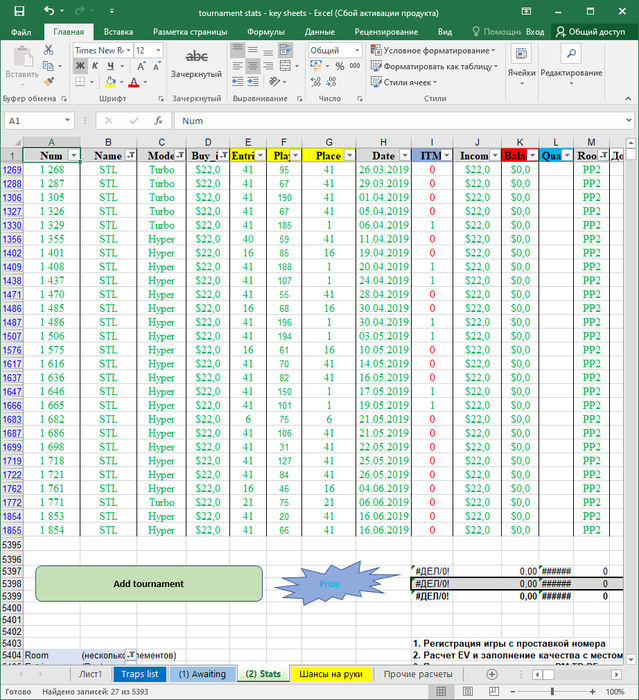Switch to the Traps list sheet tab
639x700 pixels.
139,674
